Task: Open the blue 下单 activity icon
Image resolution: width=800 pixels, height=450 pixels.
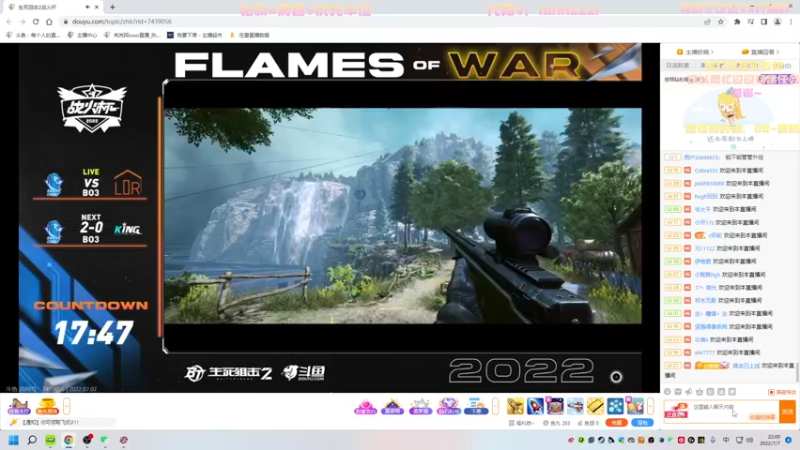Action: (x=476, y=406)
